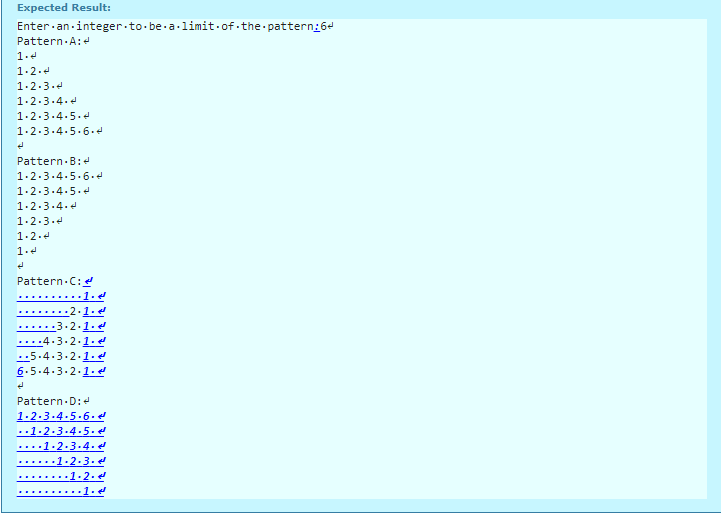Viewport: 721px width, 515px height.
Task: Click last blue row '1' in Pattern D
Action: click(61, 492)
